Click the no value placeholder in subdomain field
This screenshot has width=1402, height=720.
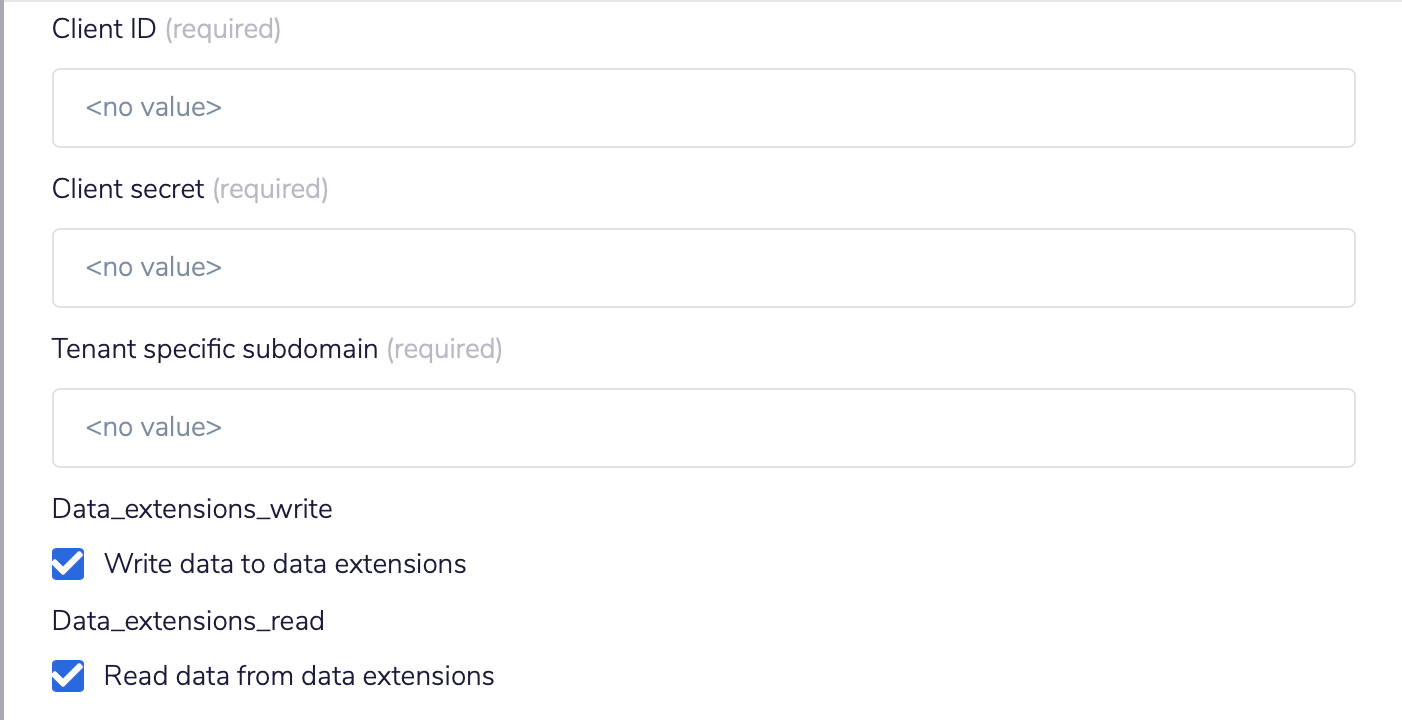(x=153, y=427)
